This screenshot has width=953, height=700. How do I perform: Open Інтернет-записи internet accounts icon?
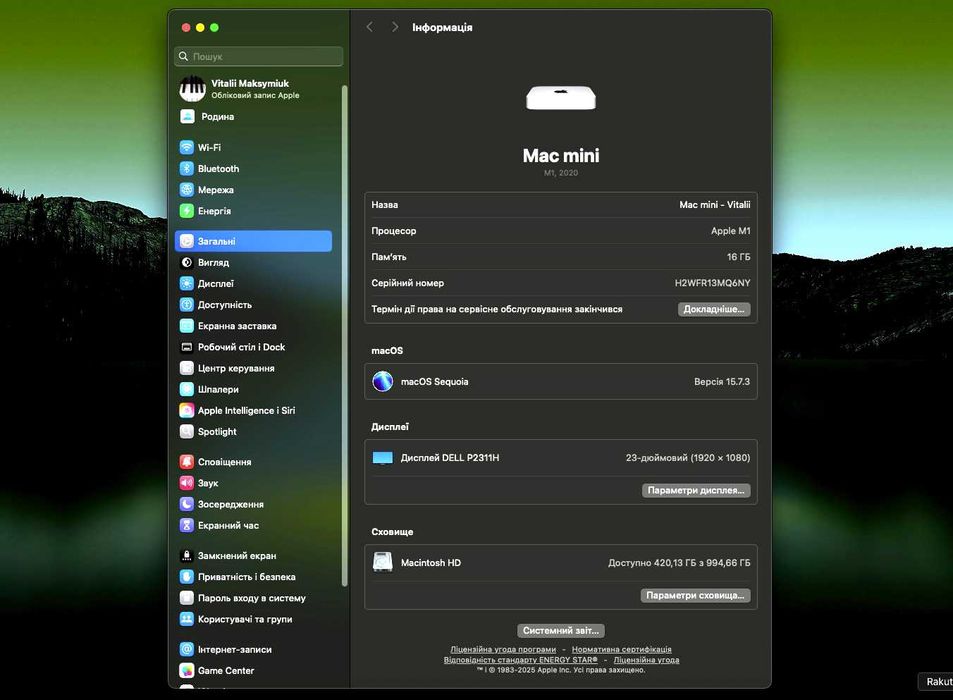187,650
